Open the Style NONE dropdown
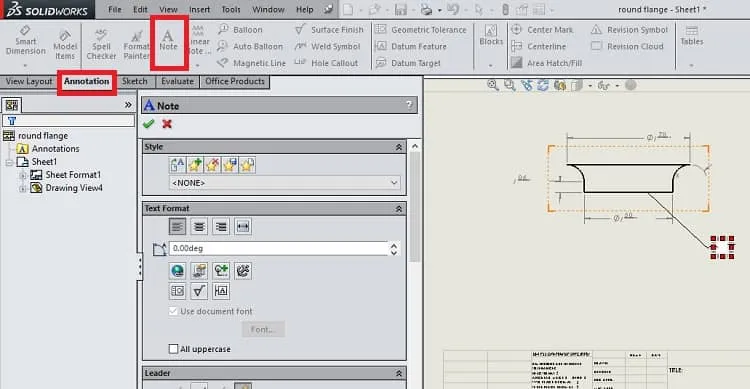 (285, 183)
